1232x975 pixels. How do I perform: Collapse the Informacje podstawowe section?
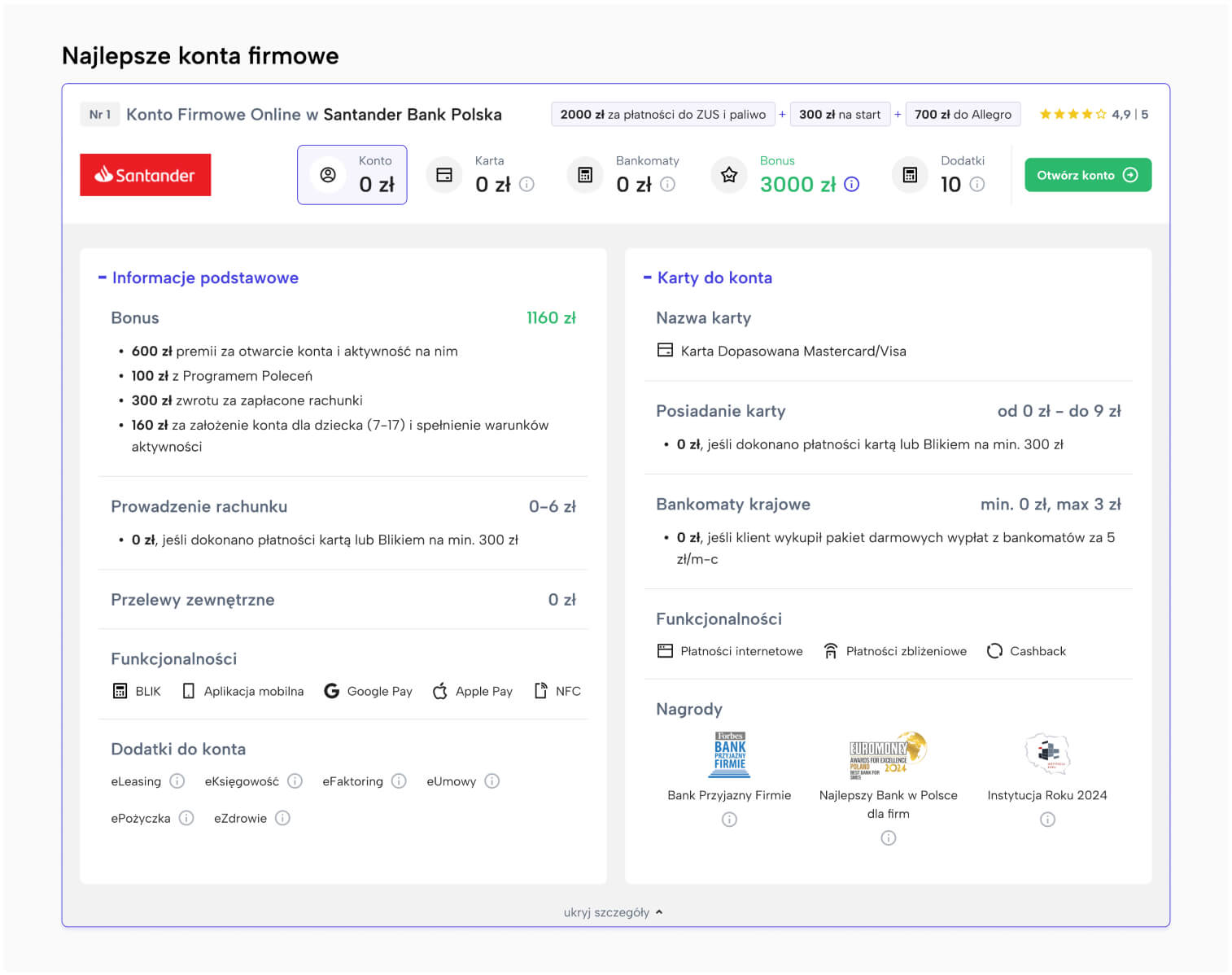[x=103, y=278]
